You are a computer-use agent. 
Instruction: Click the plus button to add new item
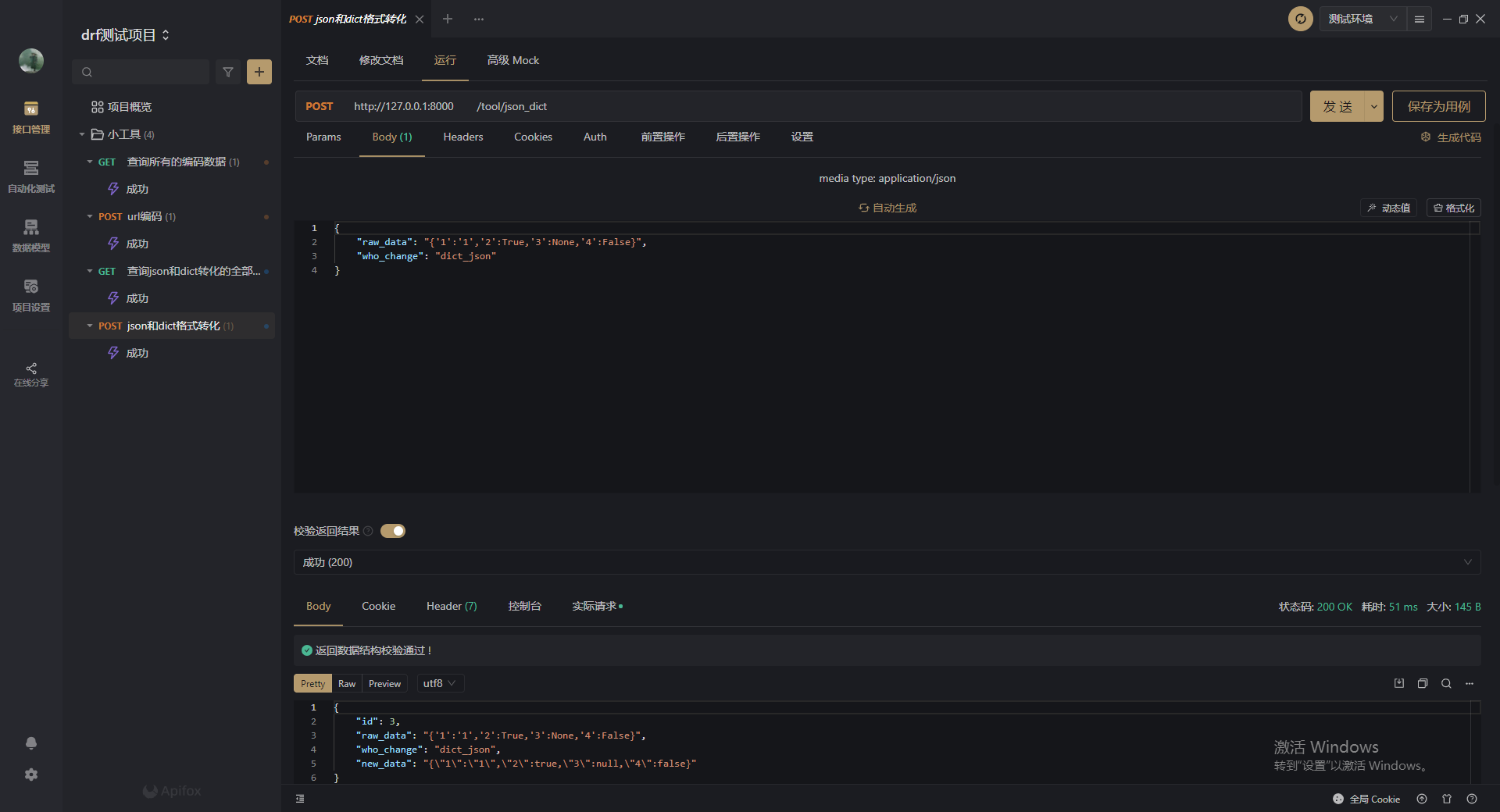pos(259,72)
